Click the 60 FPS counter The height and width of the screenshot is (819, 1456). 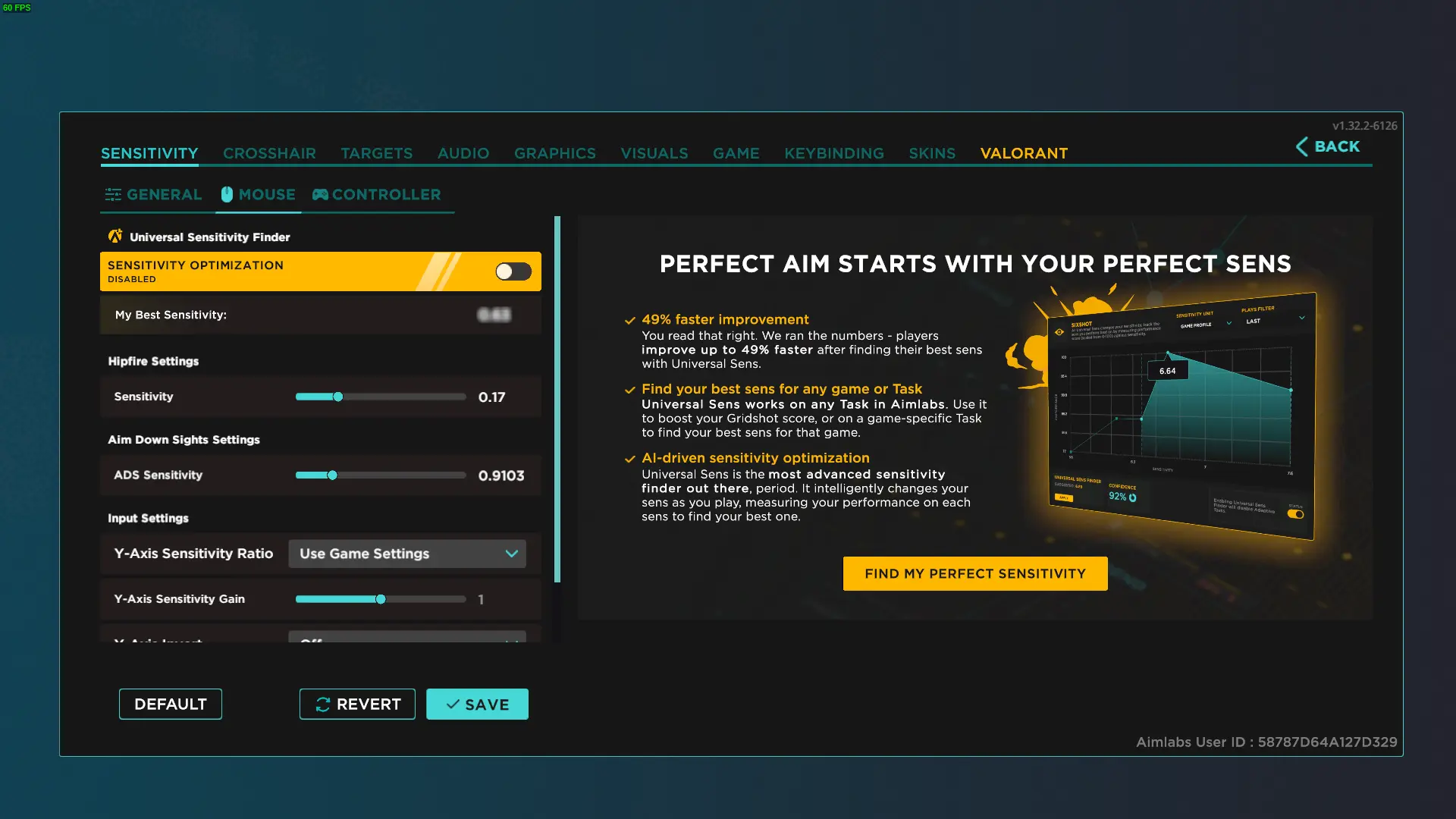click(17, 8)
